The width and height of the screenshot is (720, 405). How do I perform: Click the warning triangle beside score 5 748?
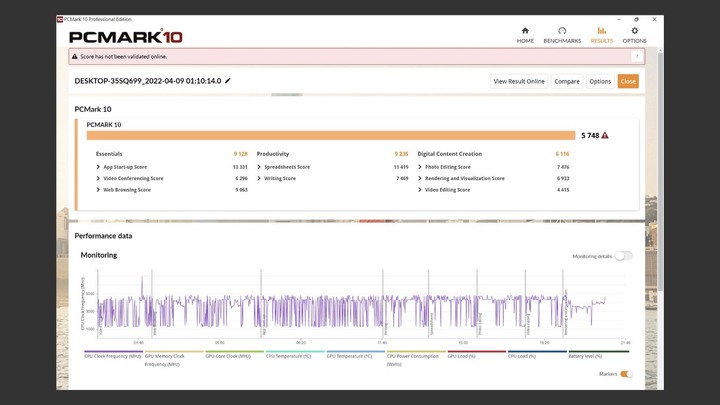[605, 135]
